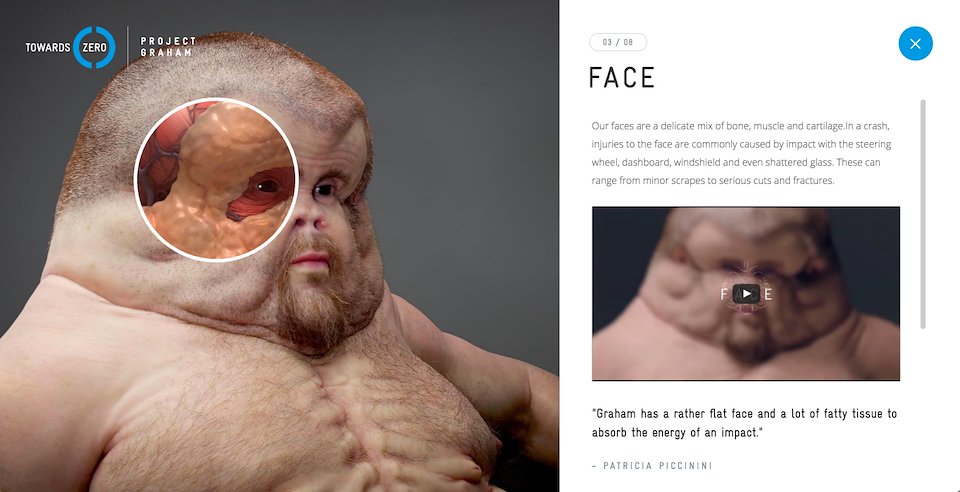The width and height of the screenshot is (960, 492).
Task: Select Graham's shoulder beside the panel
Action: (478, 355)
